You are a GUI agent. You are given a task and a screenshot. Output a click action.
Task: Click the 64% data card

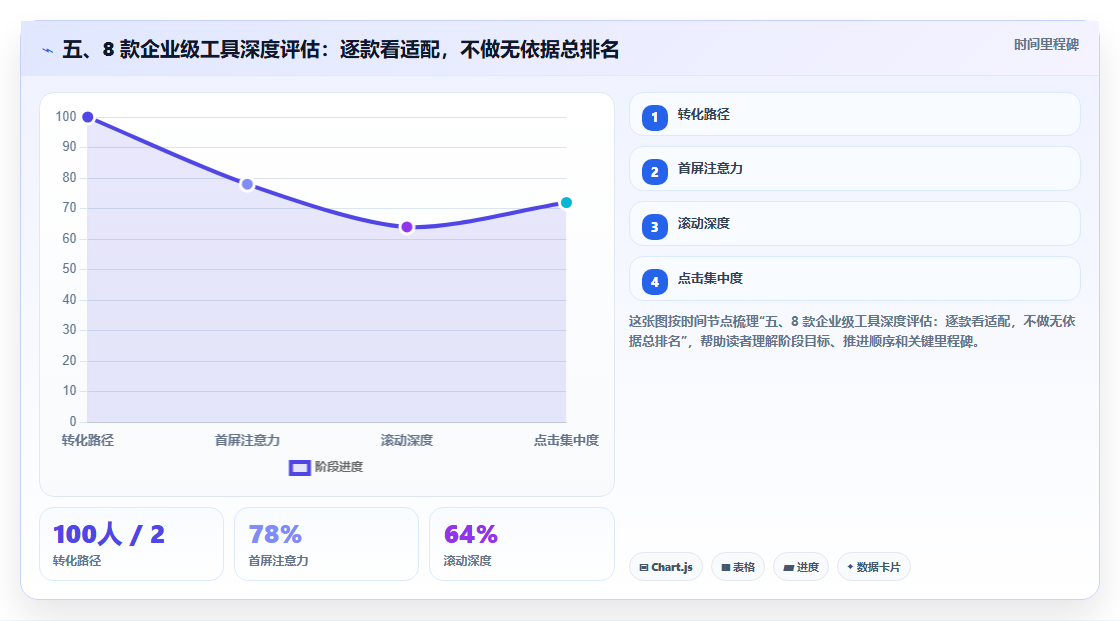521,544
